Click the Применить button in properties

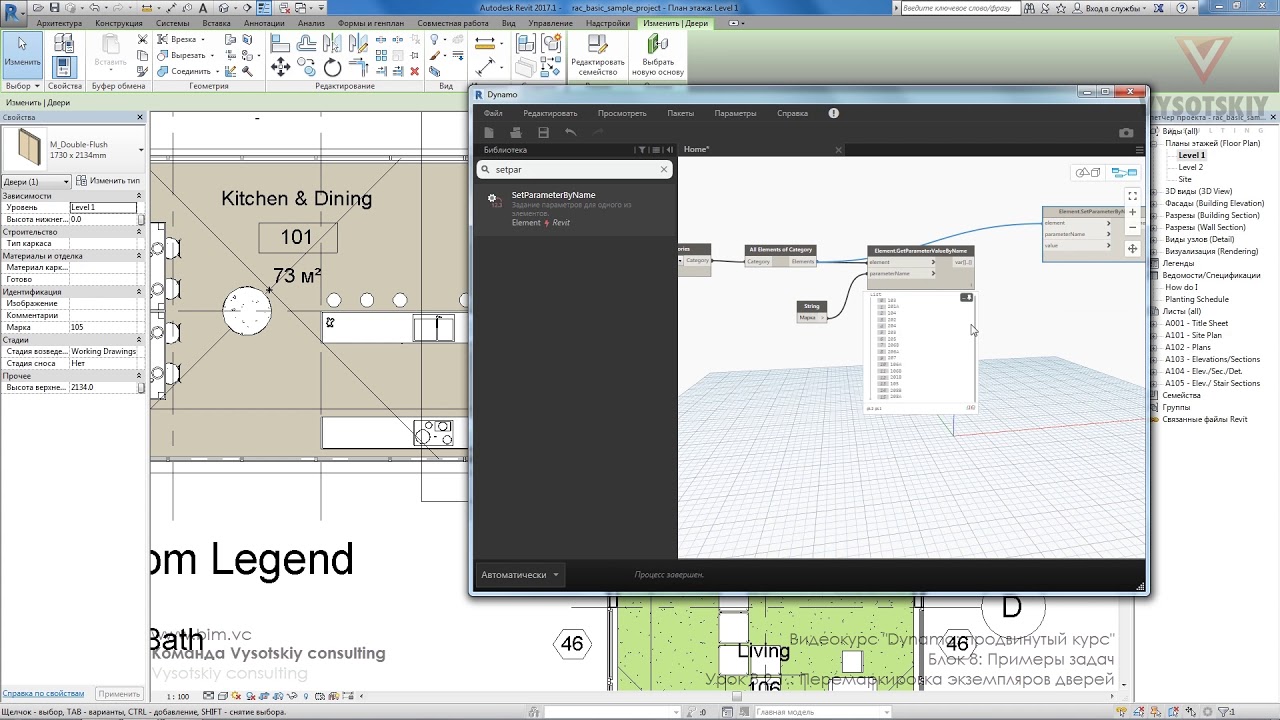coord(119,693)
